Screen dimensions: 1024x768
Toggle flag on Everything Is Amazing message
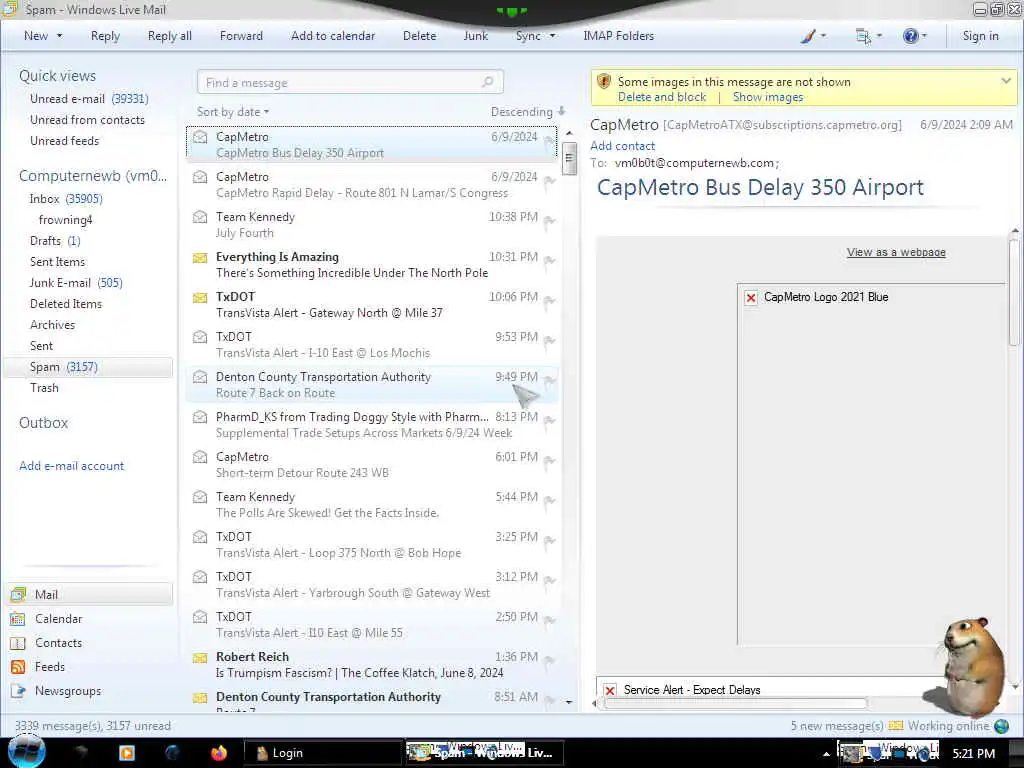click(549, 261)
